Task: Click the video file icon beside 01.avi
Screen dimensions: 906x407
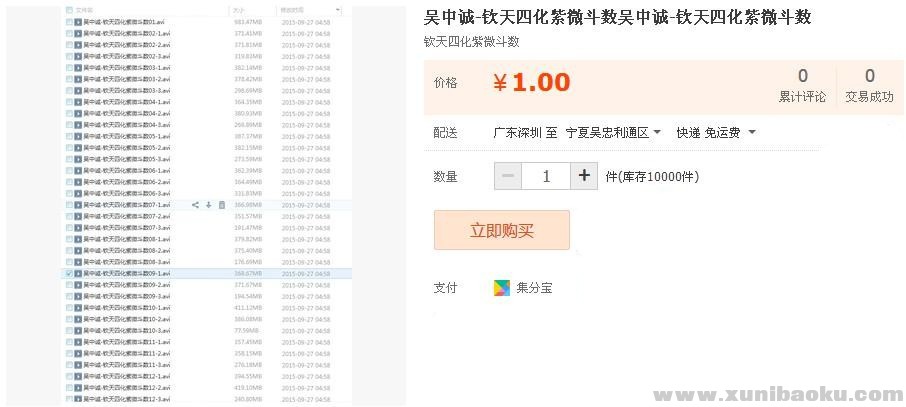Action: click(78, 21)
